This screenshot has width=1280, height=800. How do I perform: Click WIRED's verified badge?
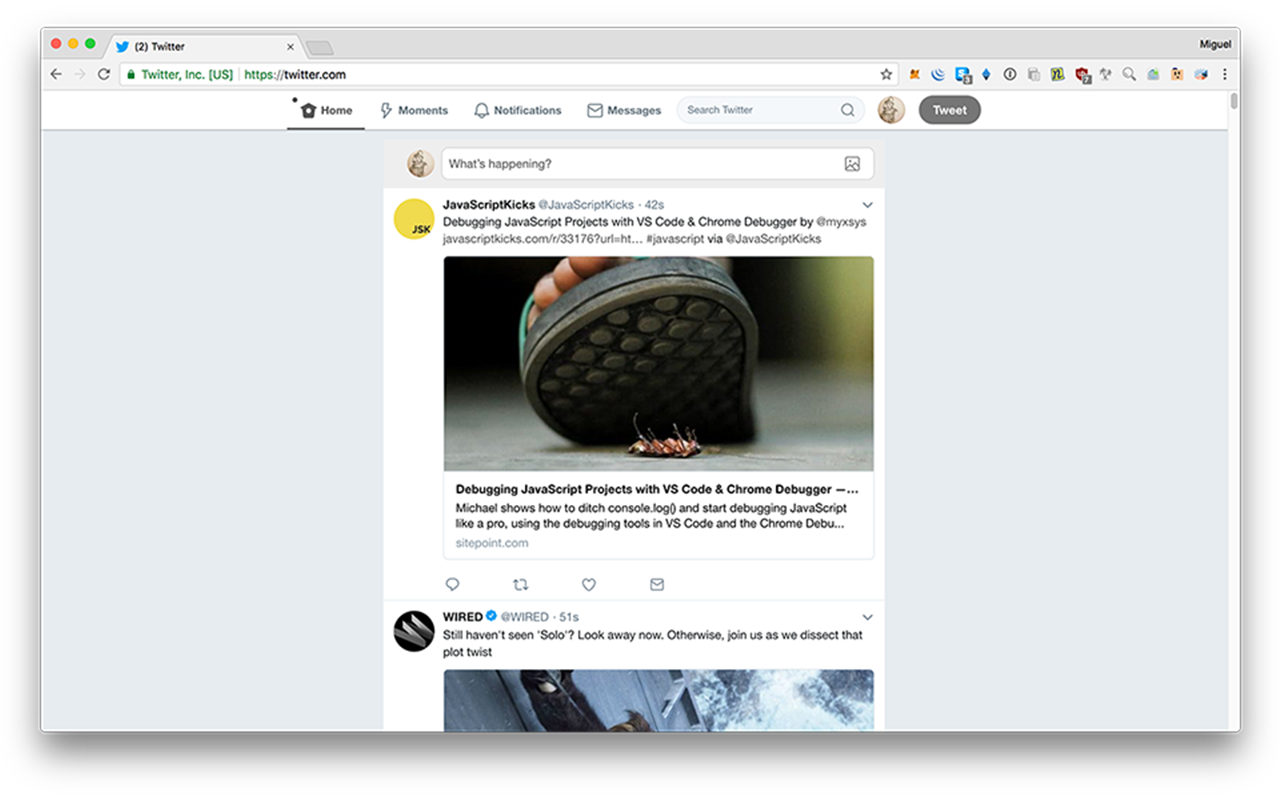(491, 616)
